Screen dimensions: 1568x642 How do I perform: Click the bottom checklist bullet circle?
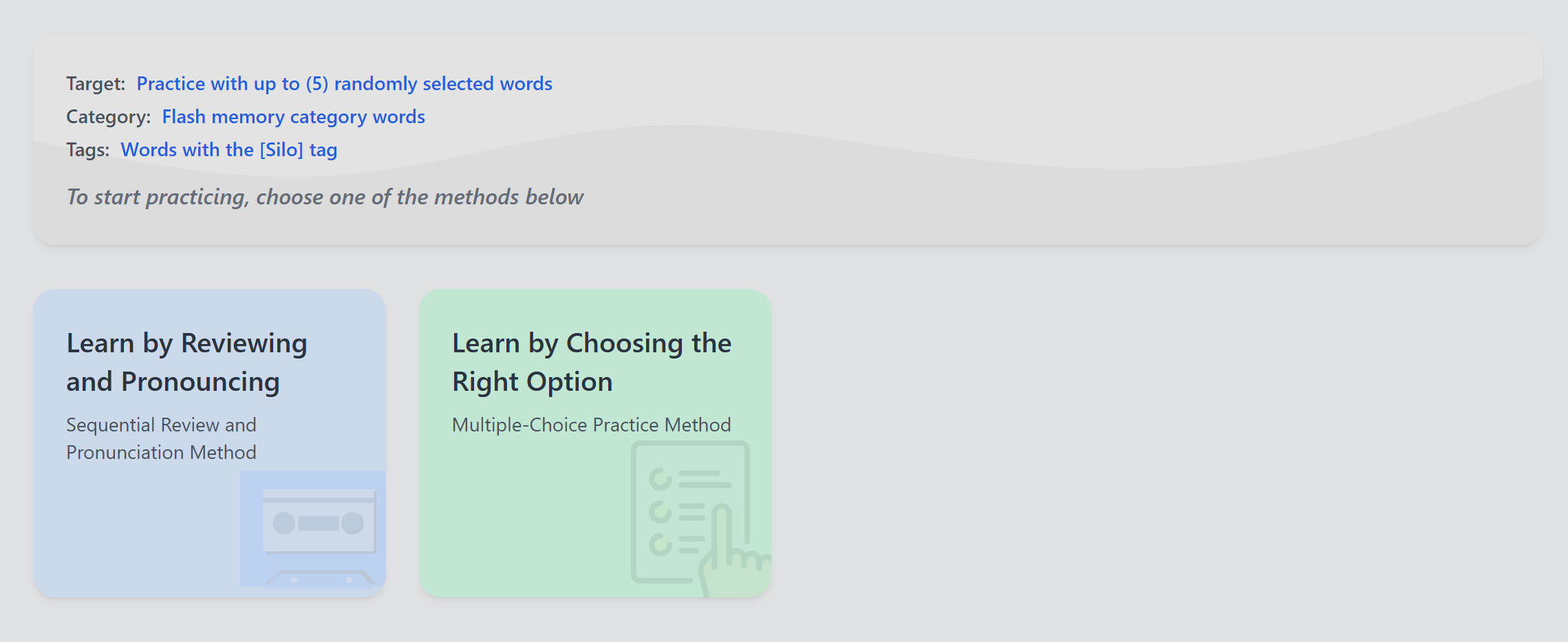[661, 545]
